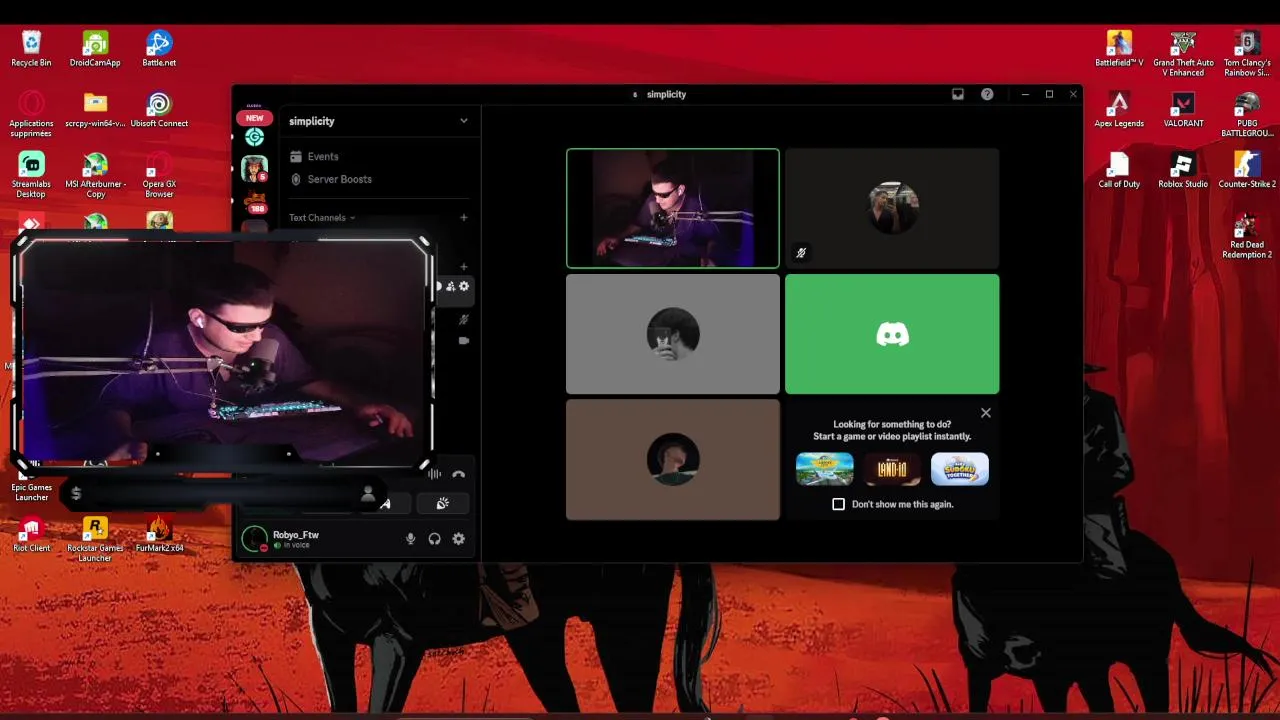
Task: Launch Tom Clancy's Rainbow Six shortcut
Action: click(x=1247, y=54)
